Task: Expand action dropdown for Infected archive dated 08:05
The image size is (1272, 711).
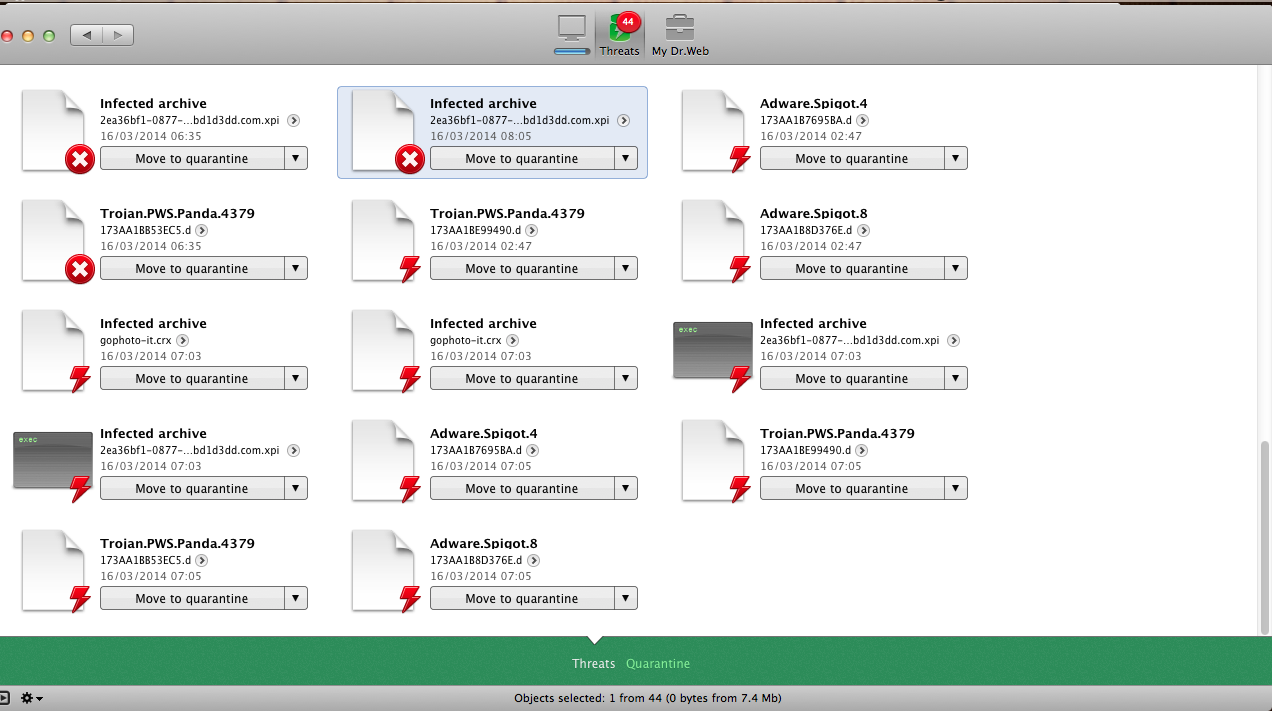Action: pos(626,158)
